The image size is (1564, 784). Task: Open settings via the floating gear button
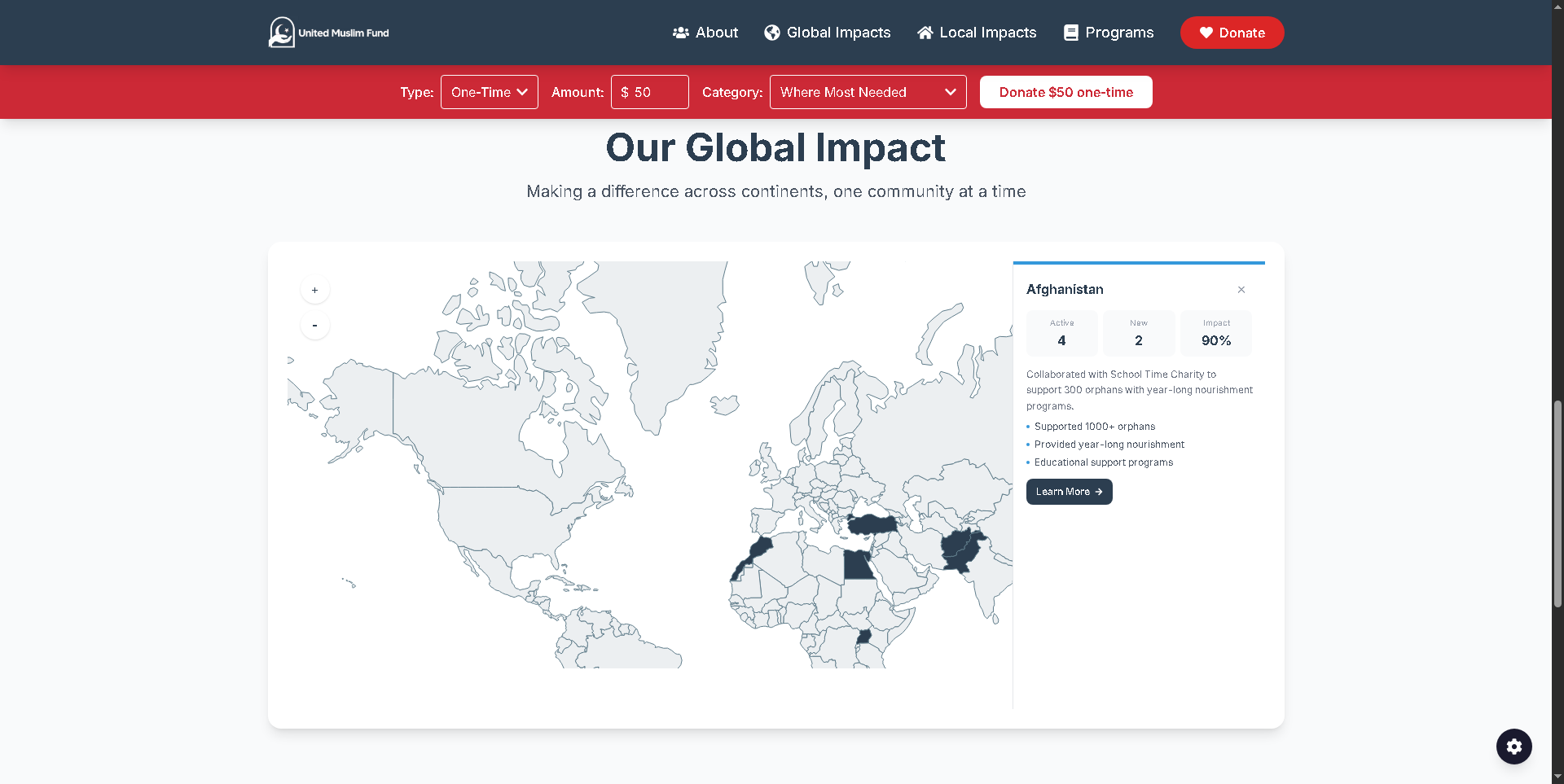[1513, 747]
